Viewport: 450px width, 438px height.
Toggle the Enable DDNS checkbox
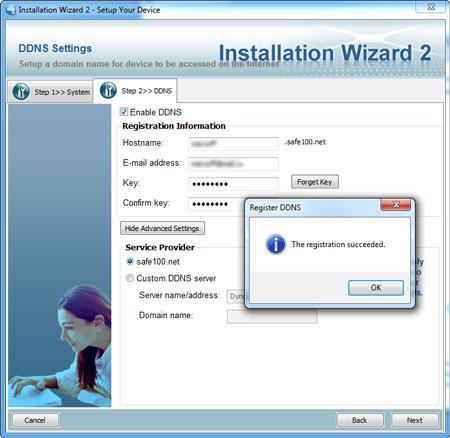(124, 112)
